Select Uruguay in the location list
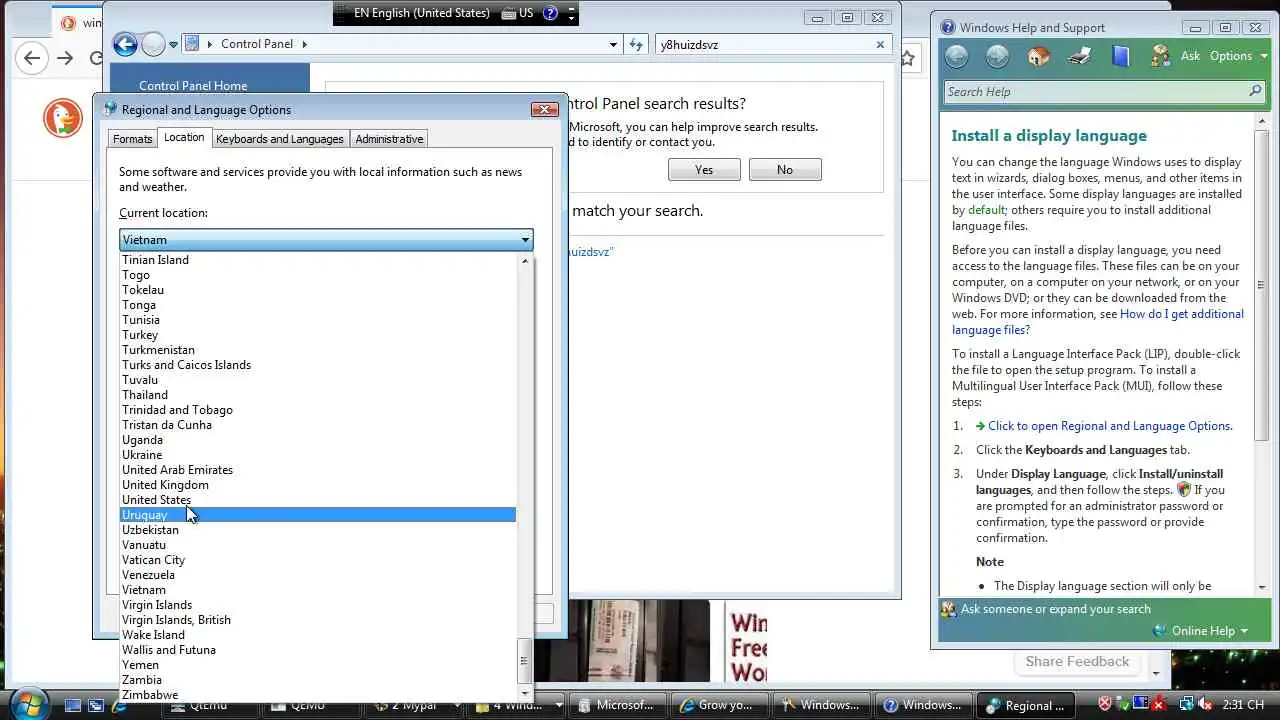This screenshot has width=1280, height=720. (318, 515)
